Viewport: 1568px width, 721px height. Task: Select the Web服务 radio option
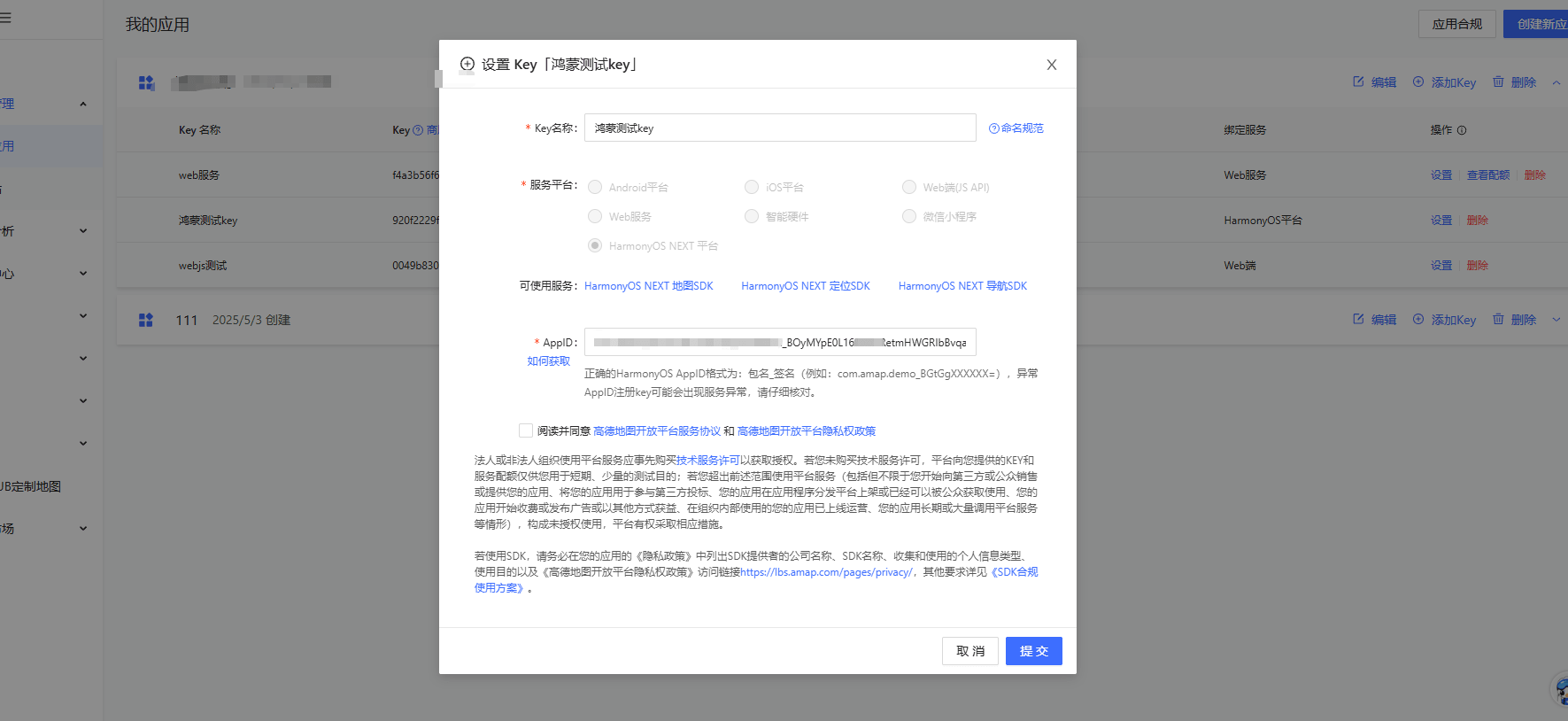(595, 216)
